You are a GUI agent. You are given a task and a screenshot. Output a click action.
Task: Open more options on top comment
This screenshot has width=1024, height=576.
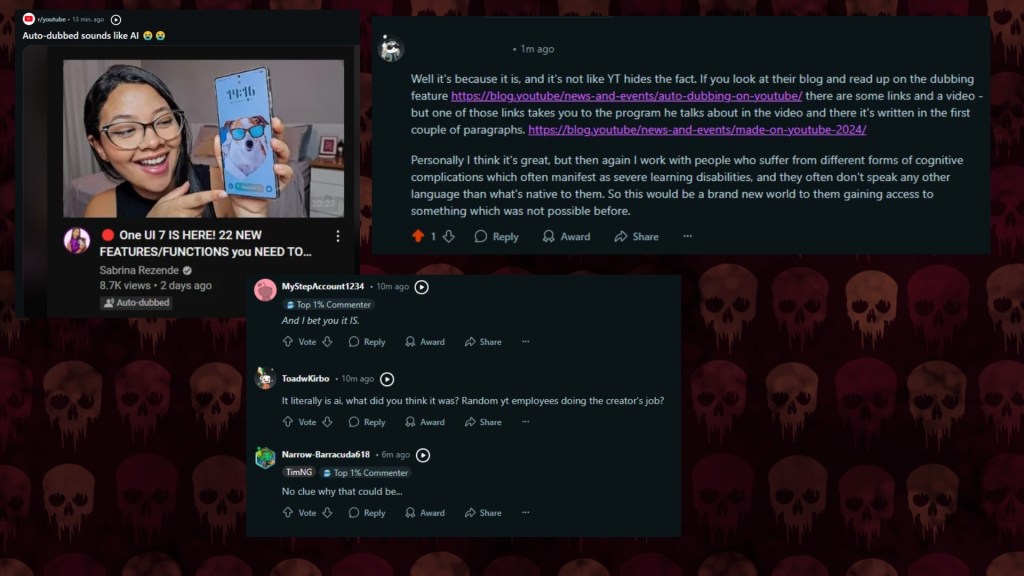688,236
